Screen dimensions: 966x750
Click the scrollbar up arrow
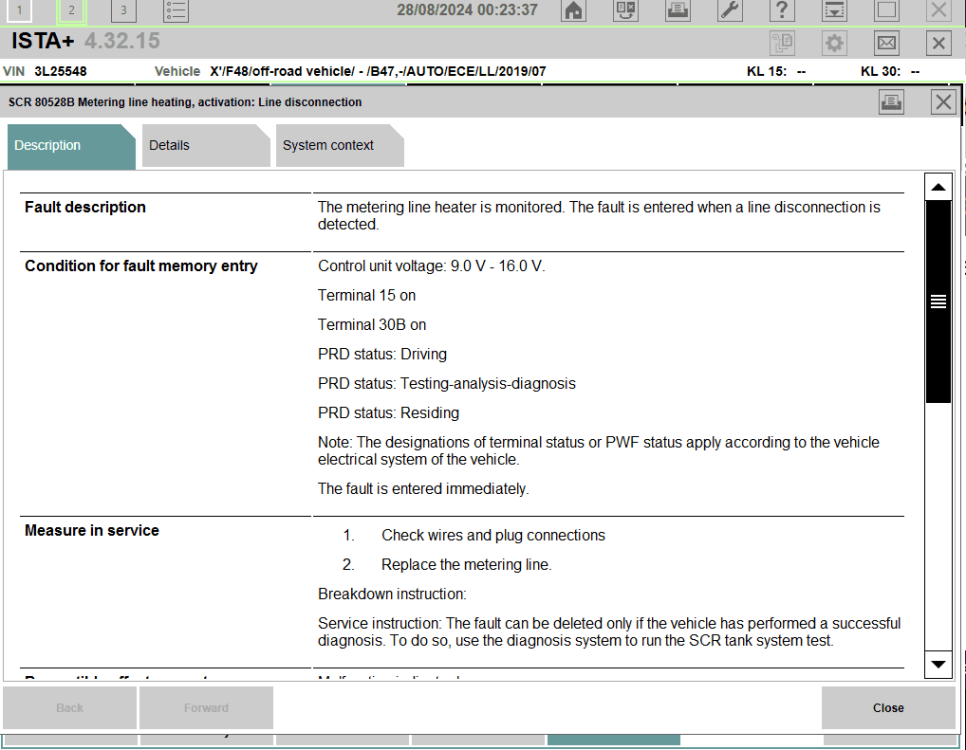938,187
